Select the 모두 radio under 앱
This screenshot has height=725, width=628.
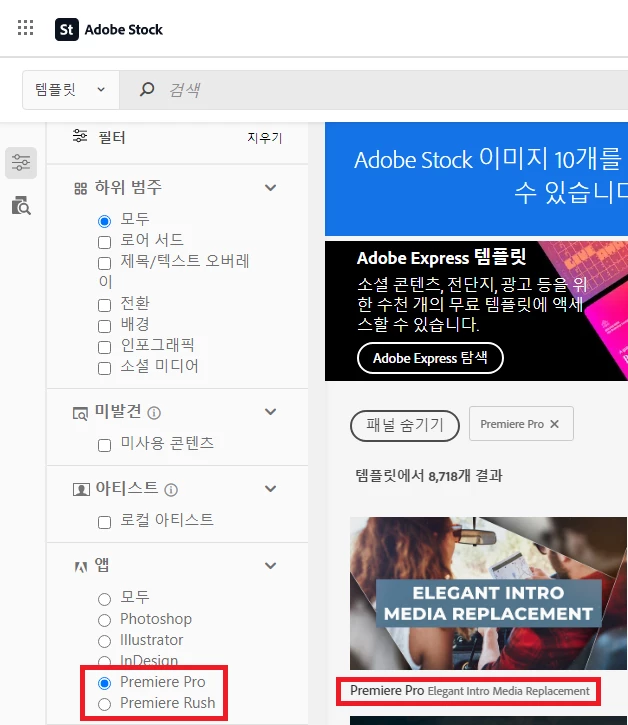pyautogui.click(x=105, y=599)
